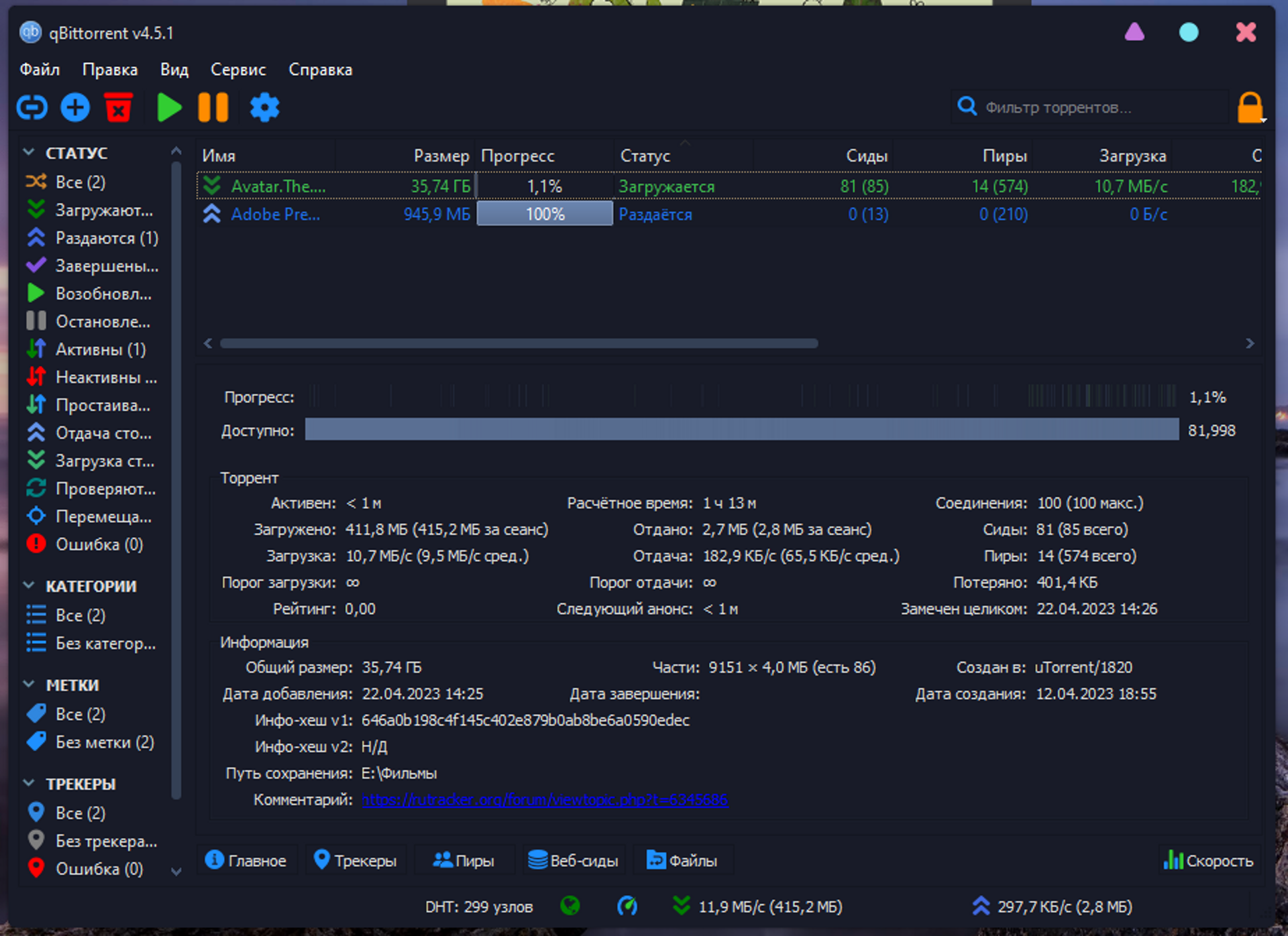Sort torrents by Пиры column
Screen dimensions: 1288x936
click(963, 156)
